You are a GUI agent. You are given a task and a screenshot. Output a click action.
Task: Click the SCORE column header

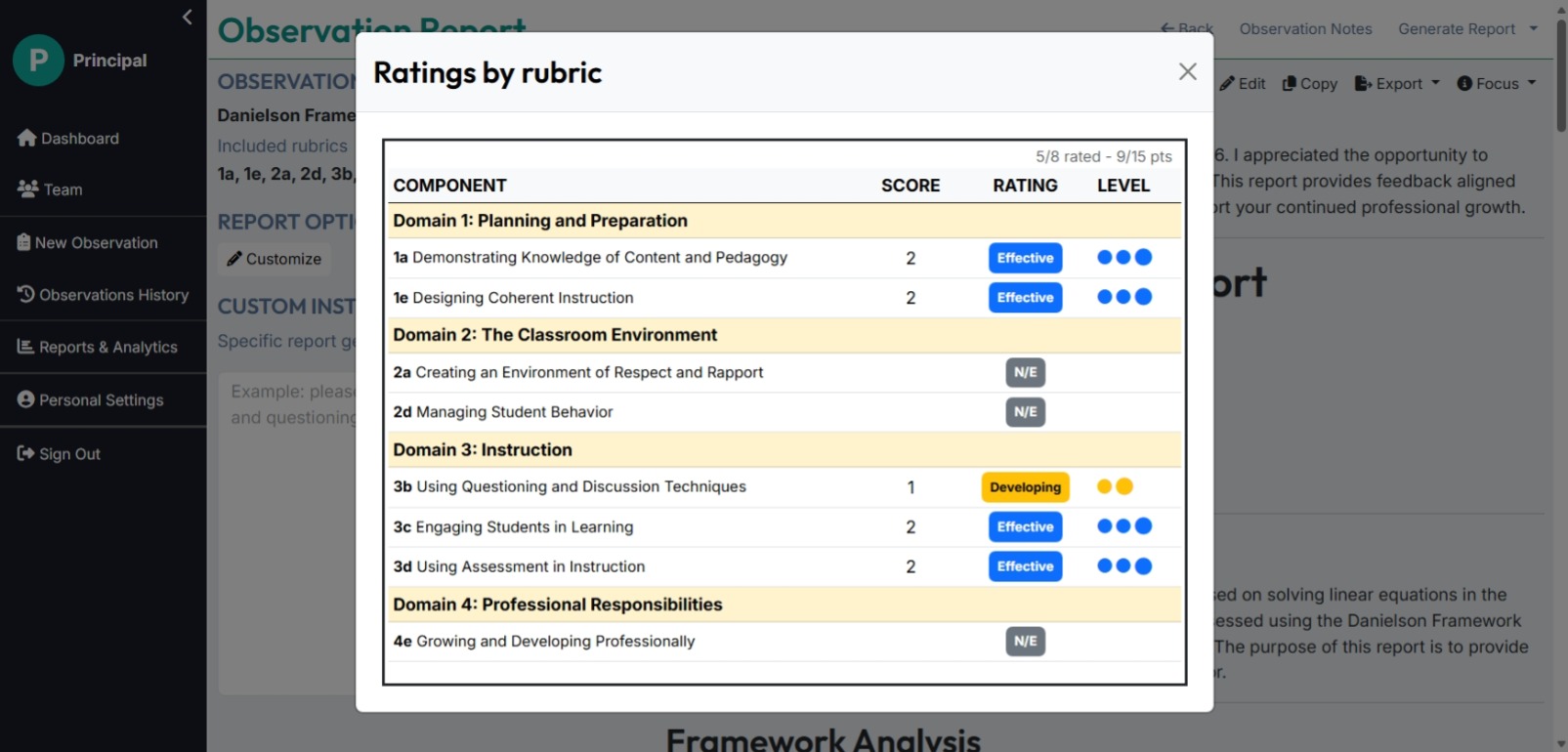pyautogui.click(x=911, y=186)
